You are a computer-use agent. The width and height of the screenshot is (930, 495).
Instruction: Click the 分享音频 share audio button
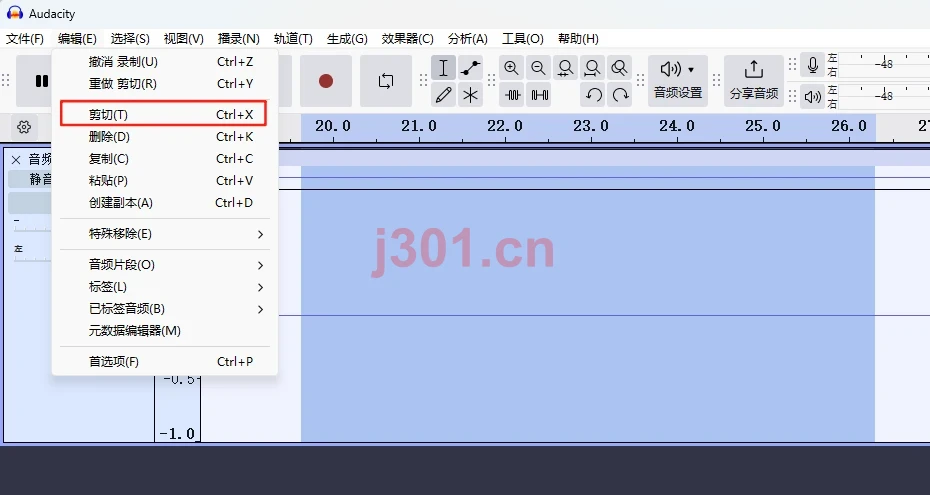[x=754, y=81]
